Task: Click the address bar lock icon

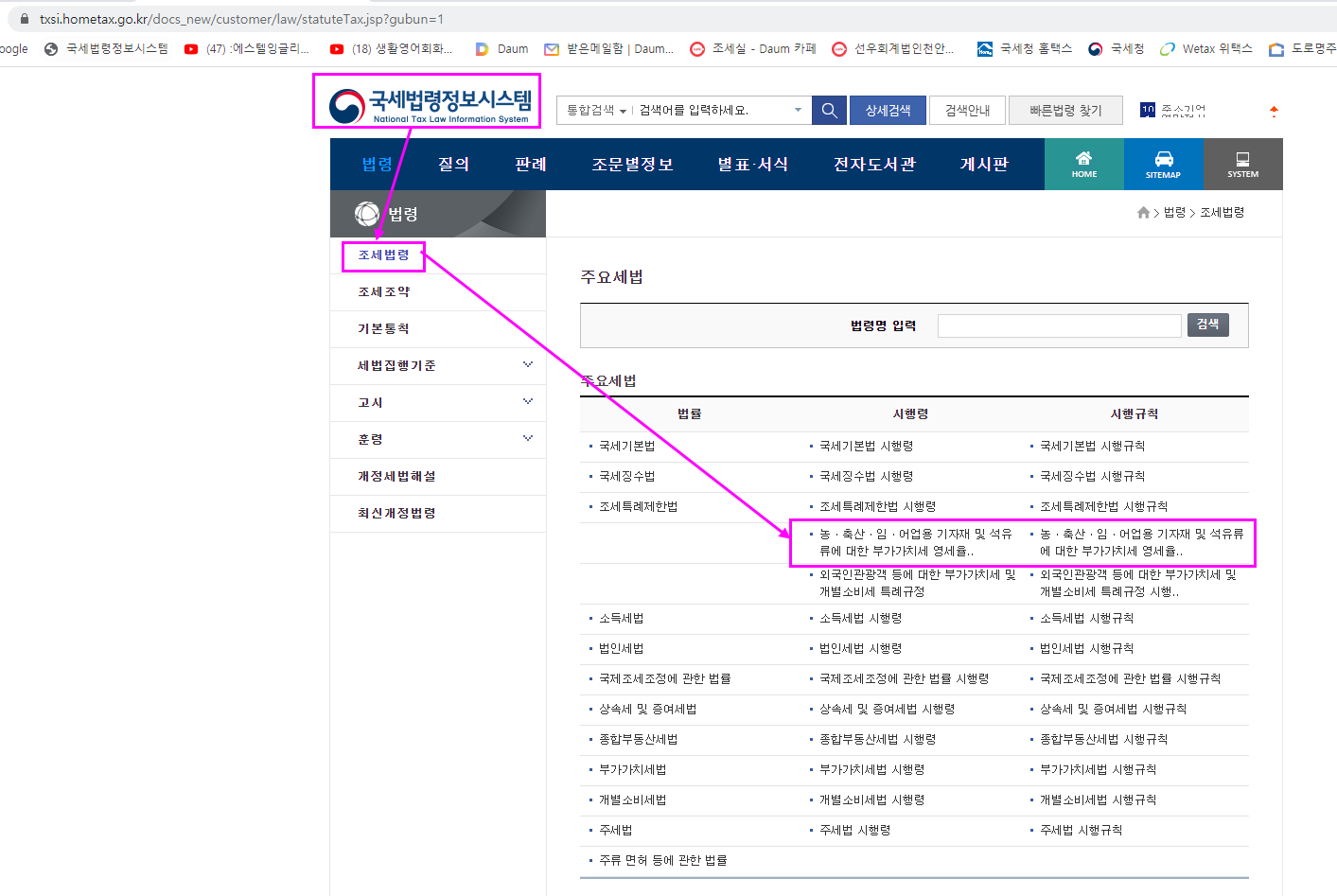Action: (25, 19)
